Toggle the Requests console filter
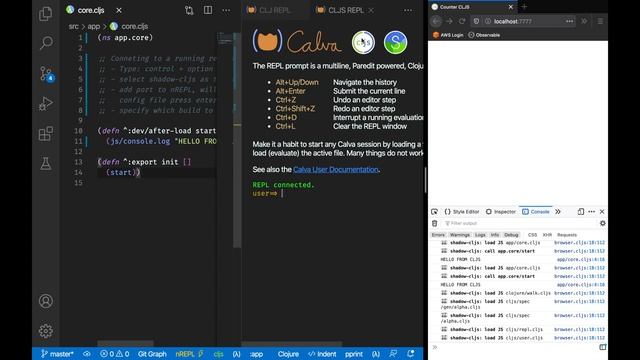Screen dimensions: 640x360 [567, 235]
